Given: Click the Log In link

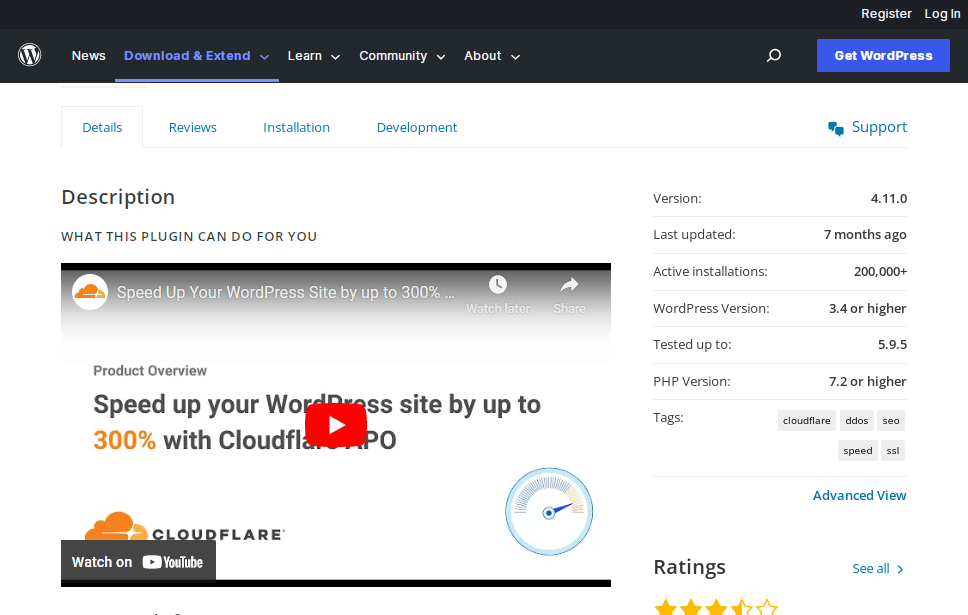Looking at the screenshot, I should (x=942, y=14).
